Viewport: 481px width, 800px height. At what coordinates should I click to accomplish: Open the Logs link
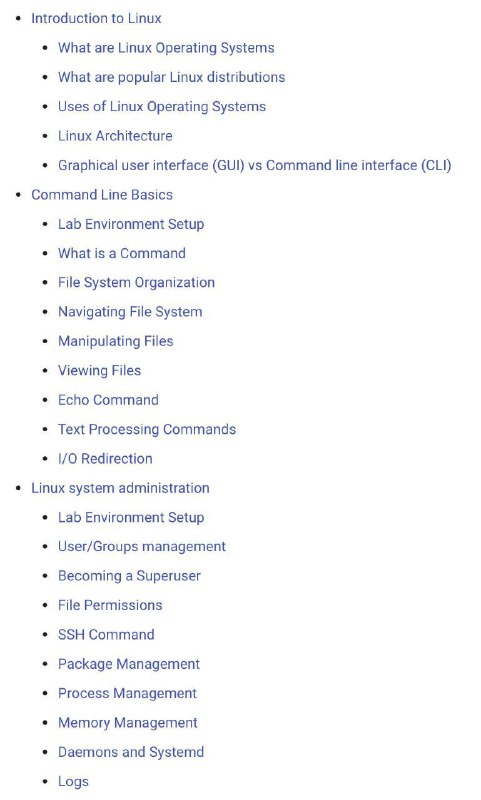[73, 782]
